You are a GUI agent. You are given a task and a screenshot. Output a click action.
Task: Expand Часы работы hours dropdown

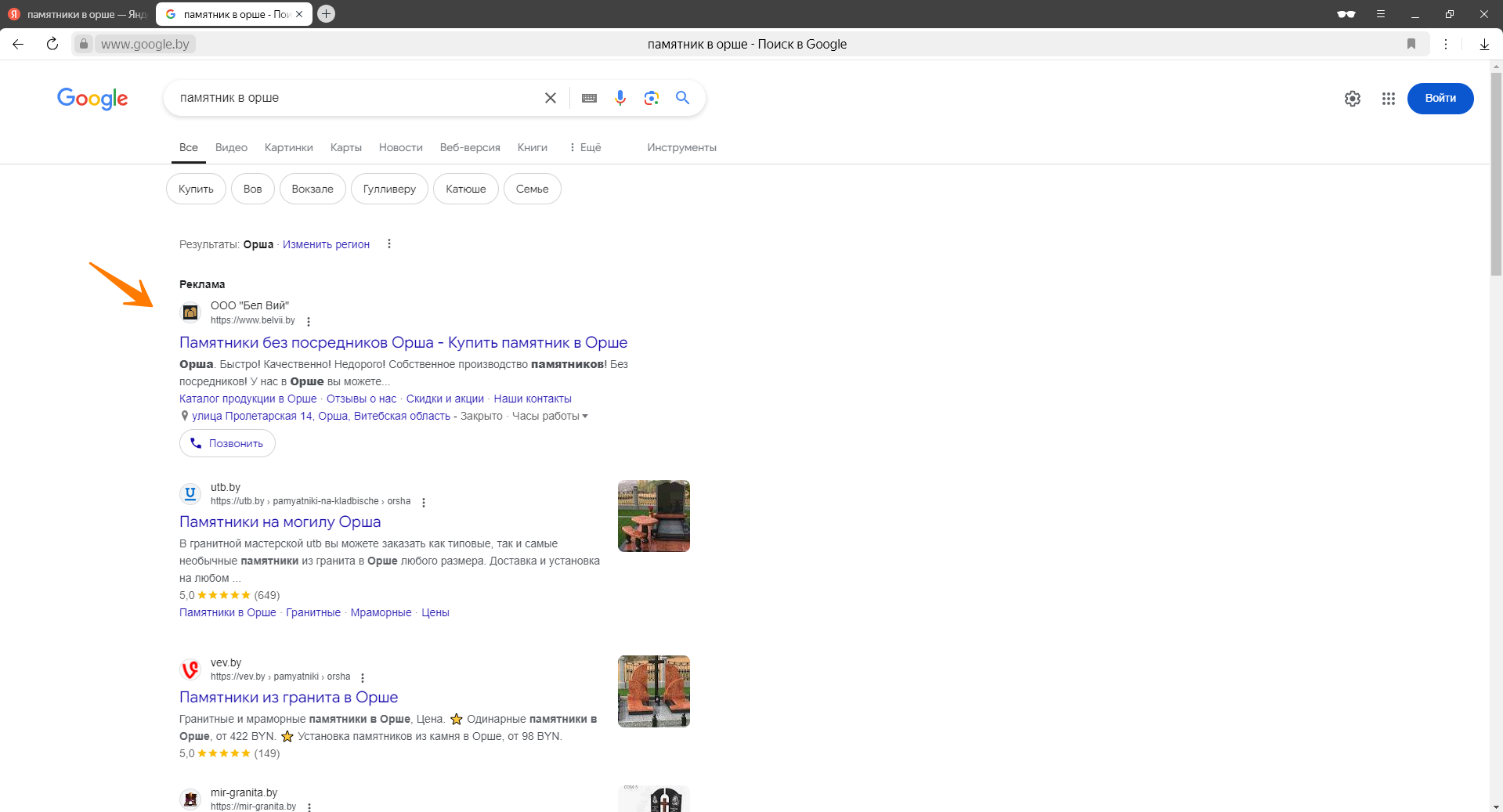coord(550,416)
